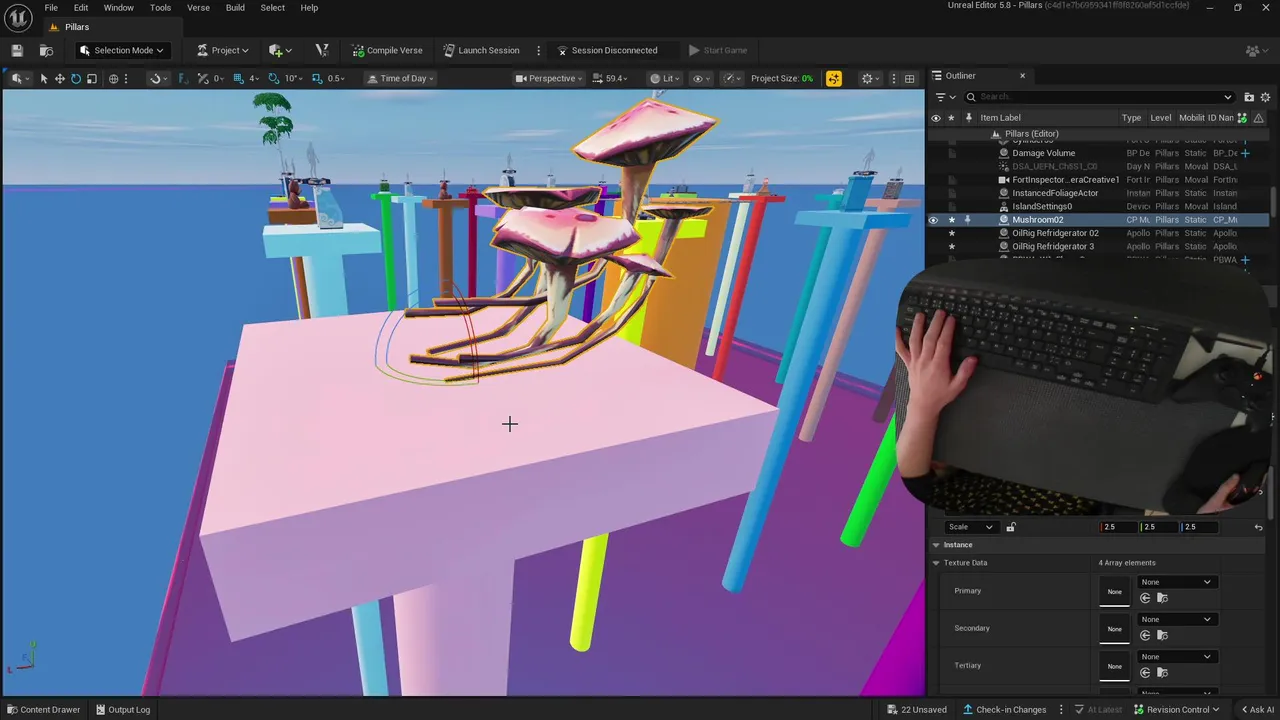Open the Edit menu
This screenshot has width=1280, height=720.
click(x=81, y=8)
